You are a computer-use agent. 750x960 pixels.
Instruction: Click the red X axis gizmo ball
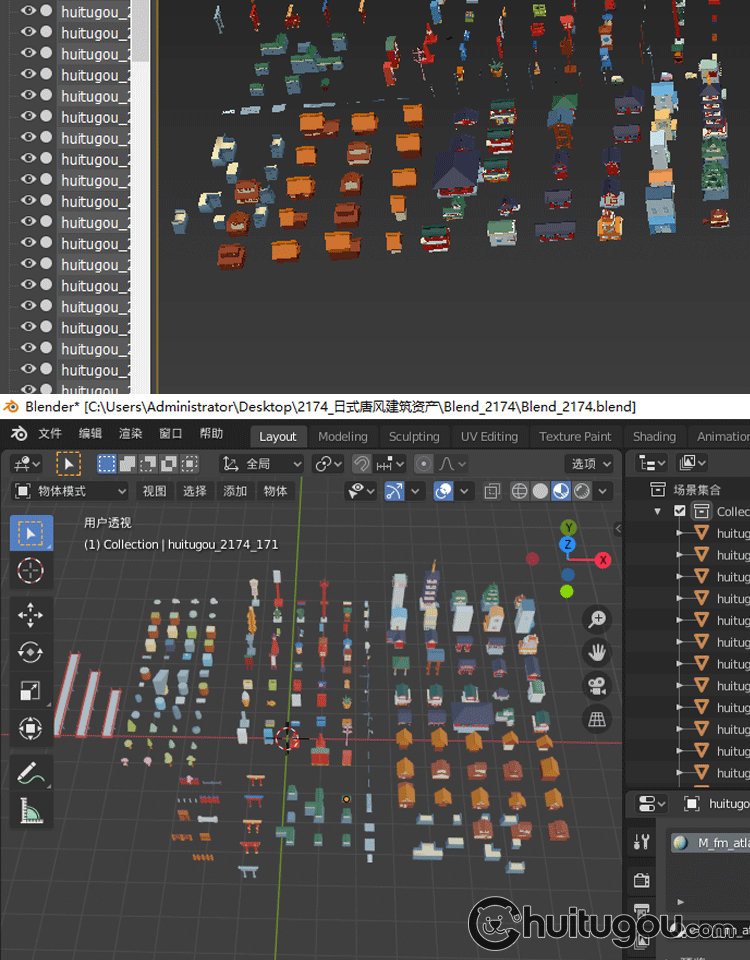(x=603, y=560)
